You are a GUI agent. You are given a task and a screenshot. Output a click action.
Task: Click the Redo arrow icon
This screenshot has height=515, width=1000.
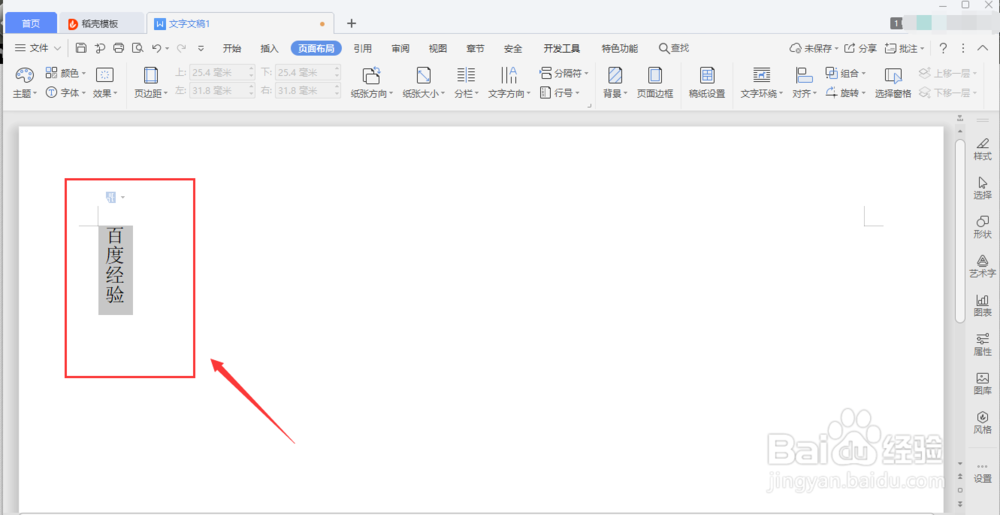181,48
